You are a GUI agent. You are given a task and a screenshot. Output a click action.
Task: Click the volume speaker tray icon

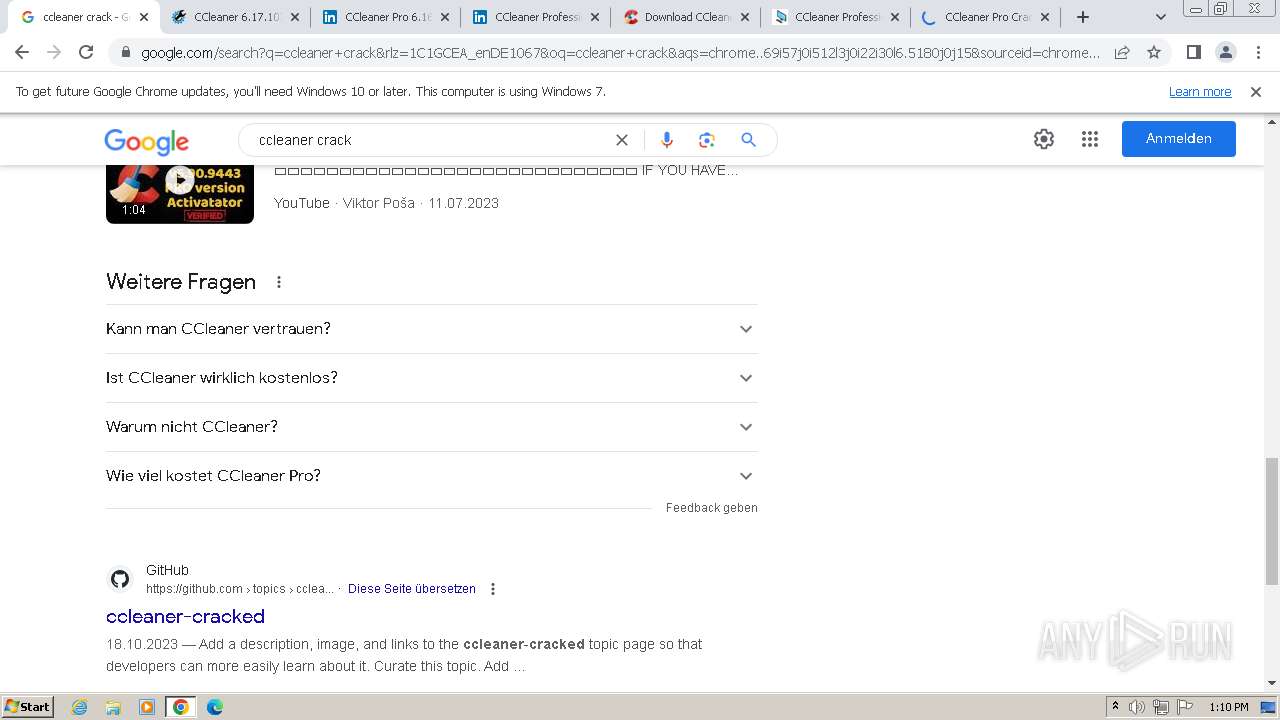pos(1137,707)
